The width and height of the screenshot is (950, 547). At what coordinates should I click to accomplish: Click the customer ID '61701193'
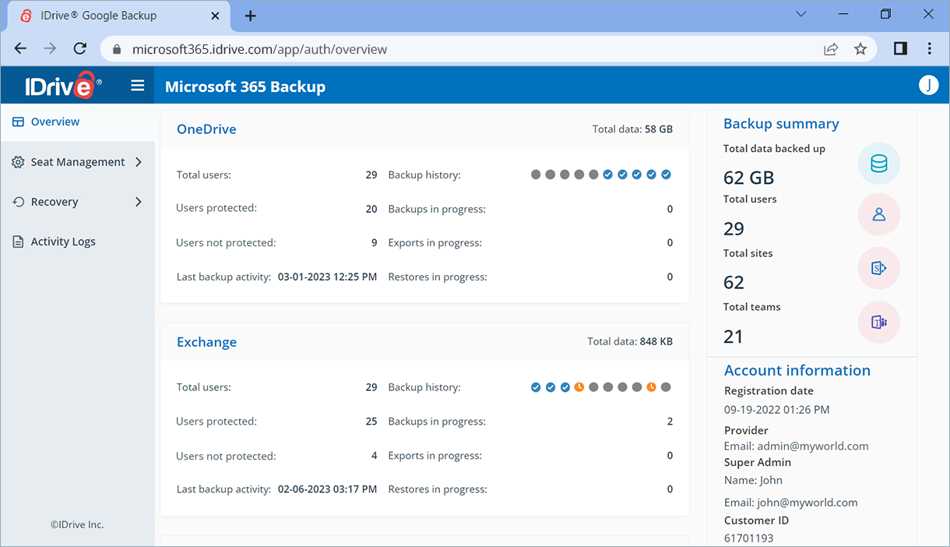(x=748, y=539)
